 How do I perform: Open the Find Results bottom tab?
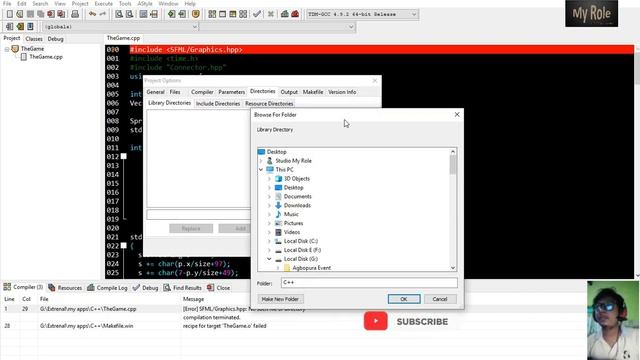click(x=182, y=288)
